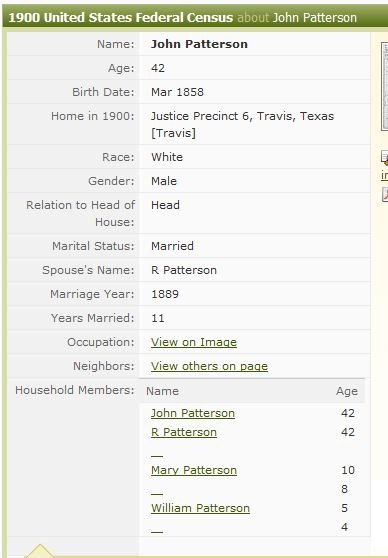
Task: Open William Patterson household member link
Action: pos(200,508)
